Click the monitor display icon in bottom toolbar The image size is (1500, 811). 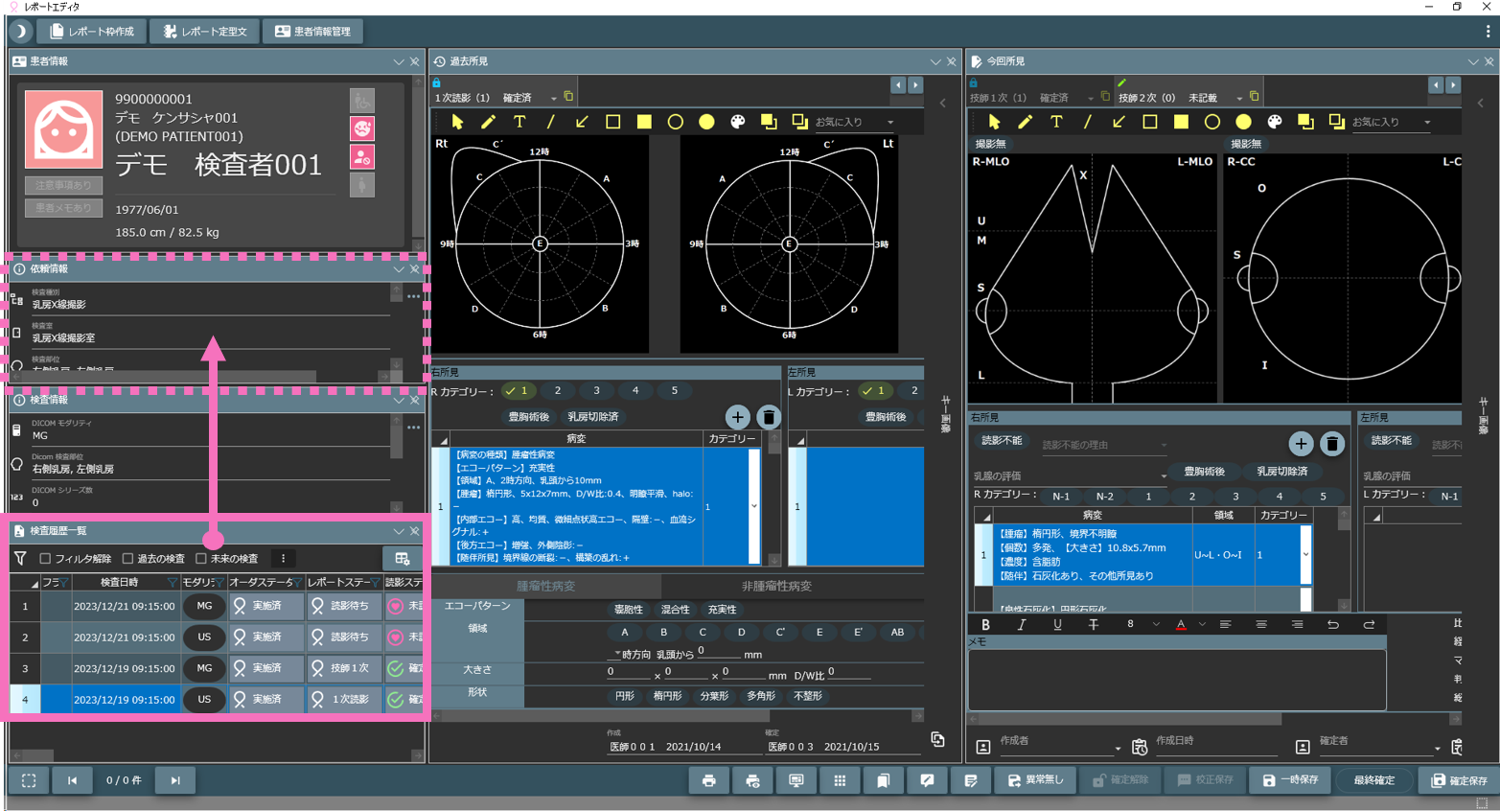[x=797, y=780]
